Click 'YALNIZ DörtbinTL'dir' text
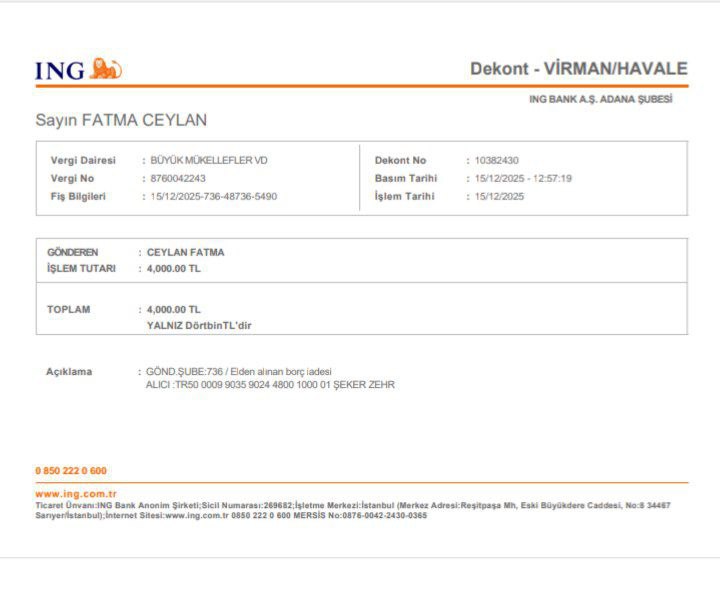This screenshot has height=589, width=720. [199, 325]
